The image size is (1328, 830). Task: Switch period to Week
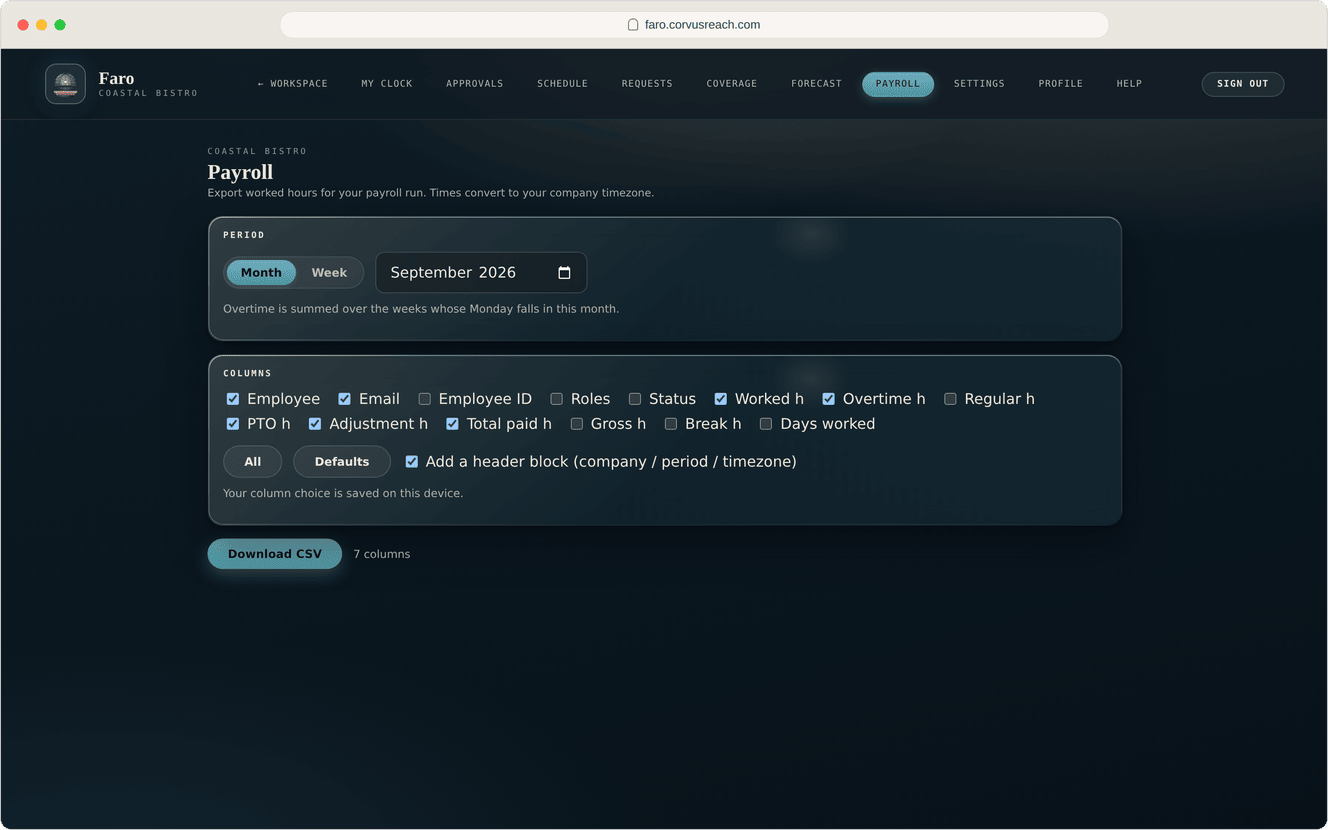point(329,273)
